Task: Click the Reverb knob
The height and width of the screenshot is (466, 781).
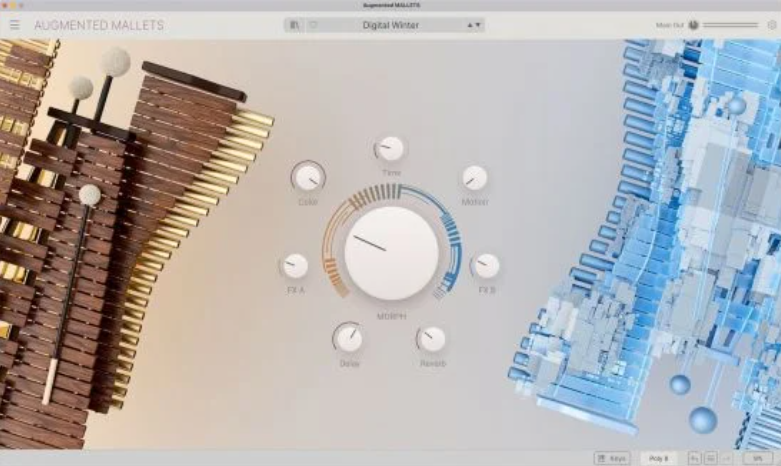Action: tap(432, 339)
